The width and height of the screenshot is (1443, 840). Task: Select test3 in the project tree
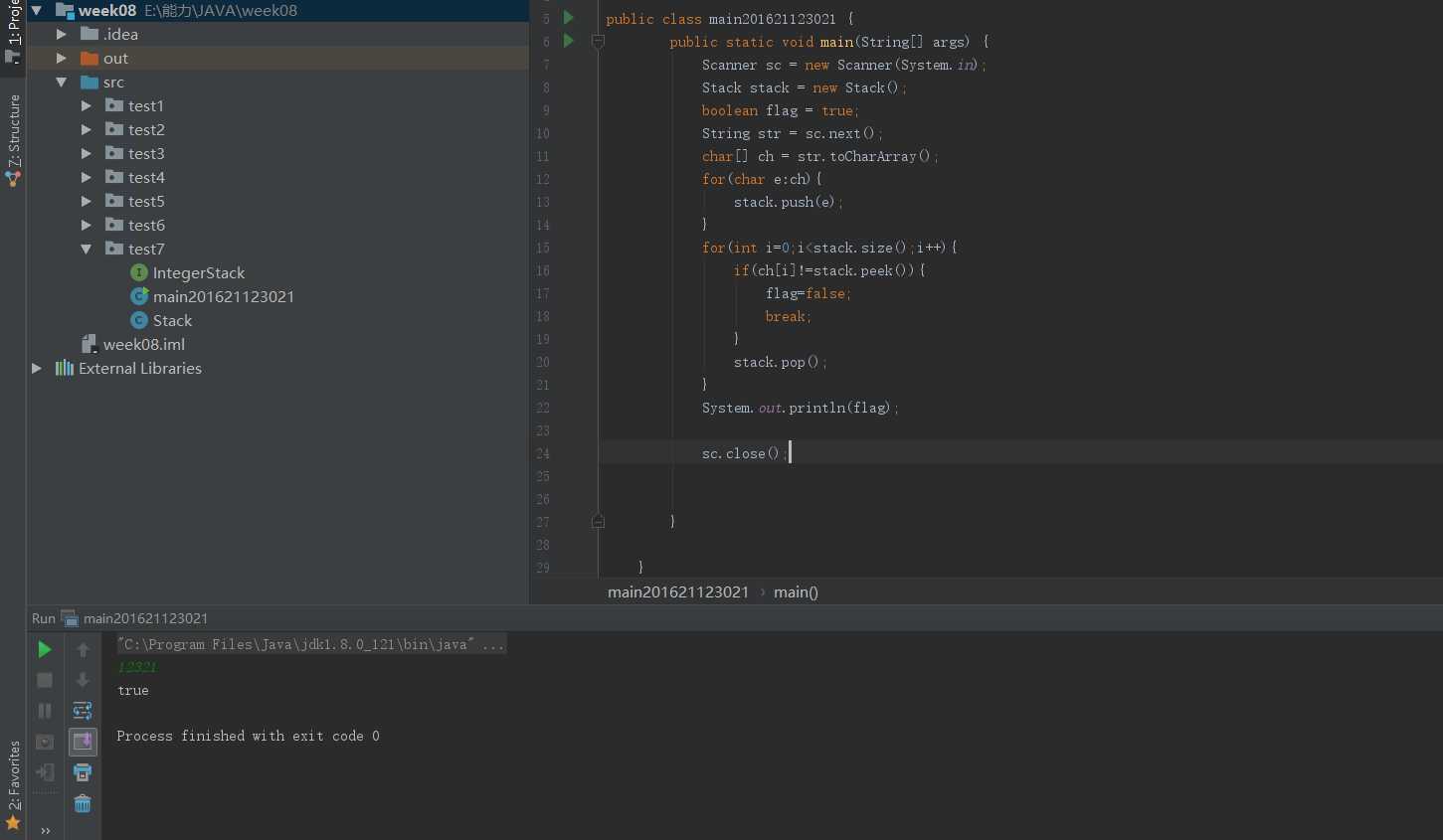(x=146, y=153)
